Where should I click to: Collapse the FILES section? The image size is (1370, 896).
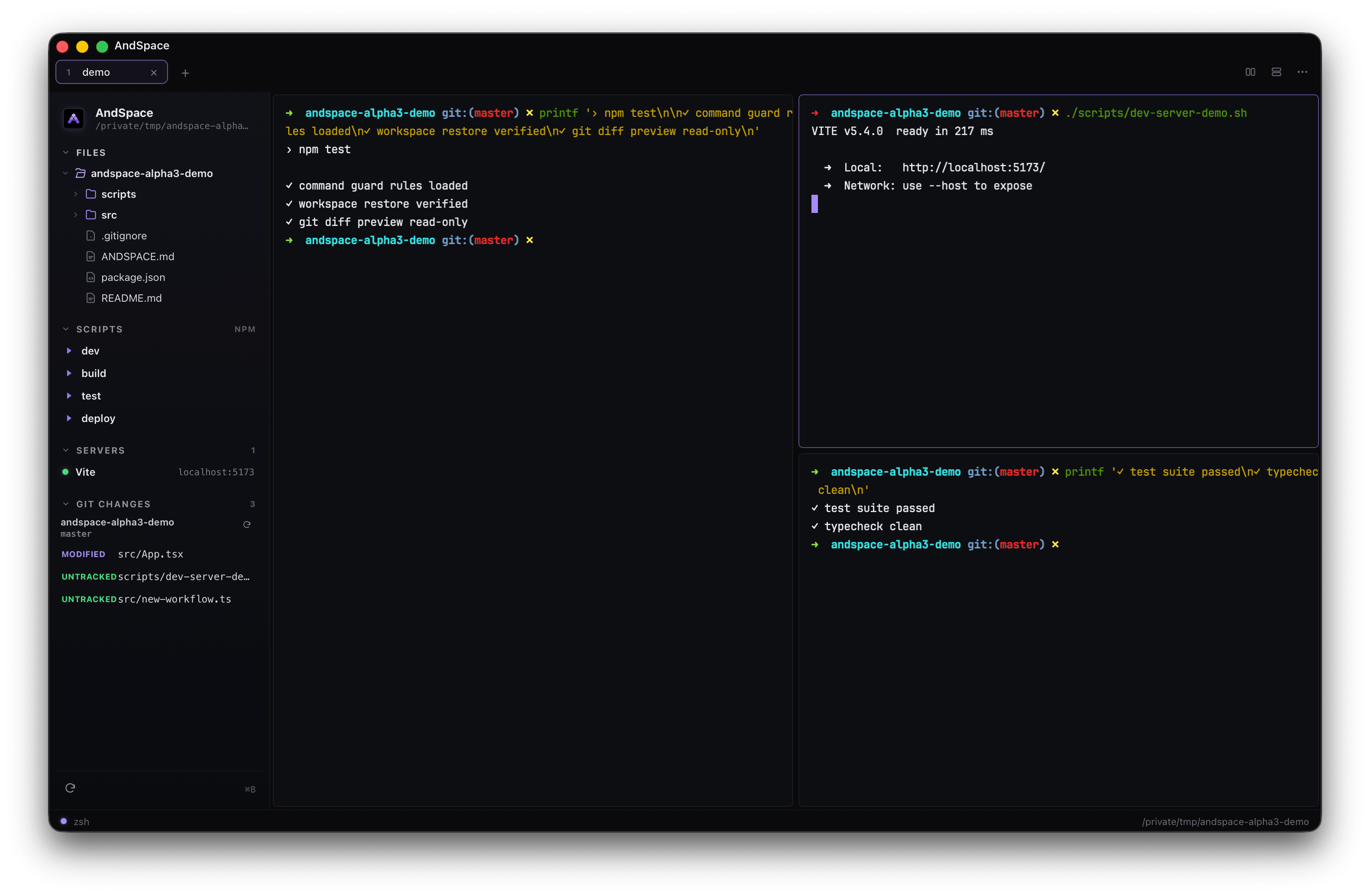[x=66, y=152]
